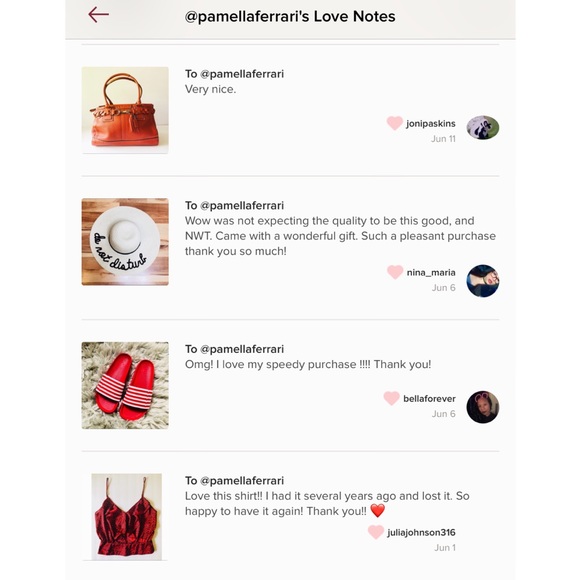Open the orange handbag listing thumbnail

click(125, 110)
